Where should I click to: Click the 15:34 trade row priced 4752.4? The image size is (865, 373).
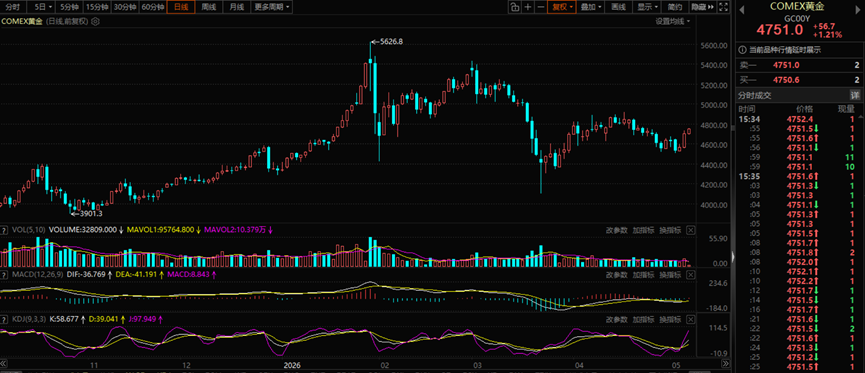[x=800, y=119]
